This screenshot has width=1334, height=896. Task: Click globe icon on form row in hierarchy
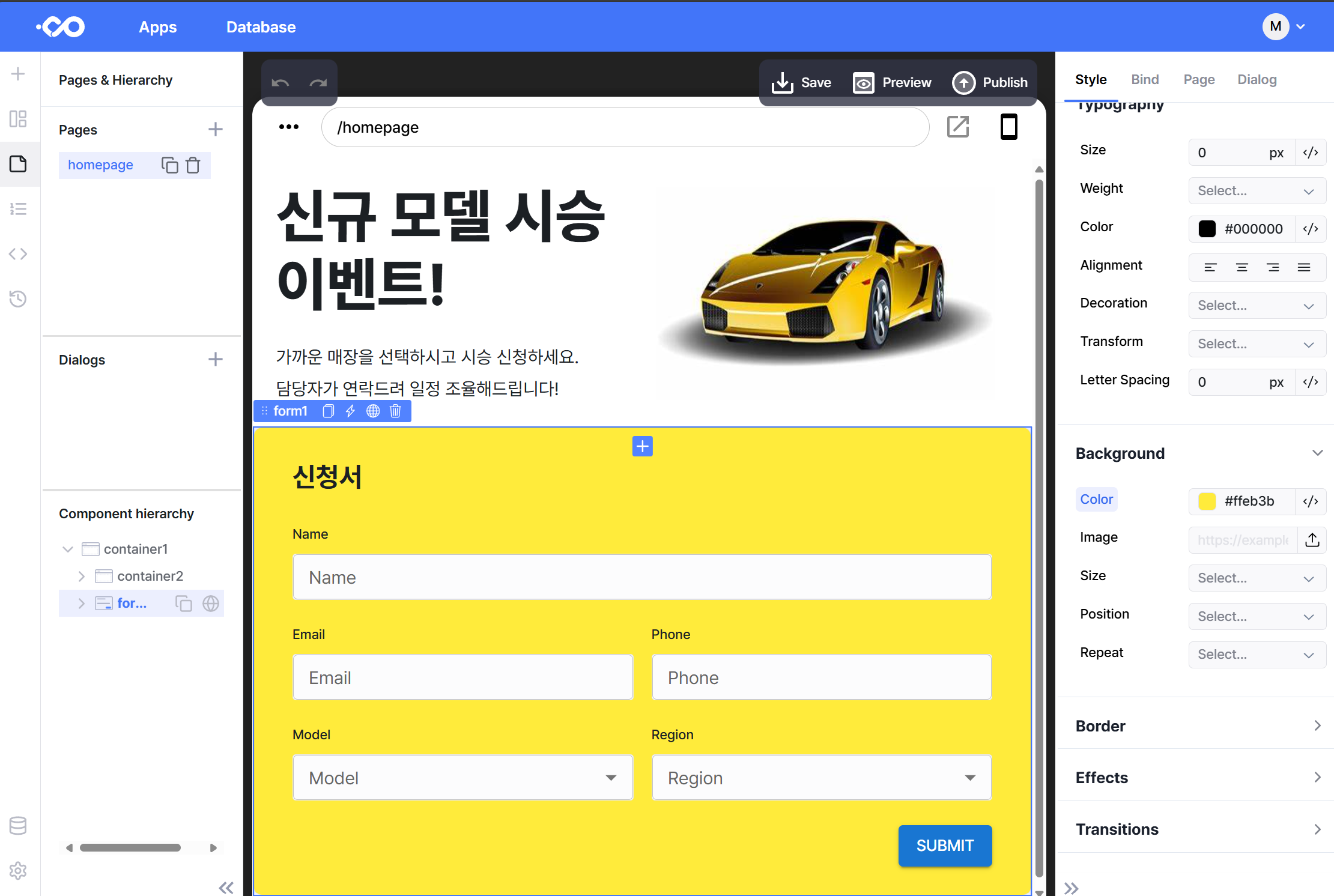click(x=211, y=603)
